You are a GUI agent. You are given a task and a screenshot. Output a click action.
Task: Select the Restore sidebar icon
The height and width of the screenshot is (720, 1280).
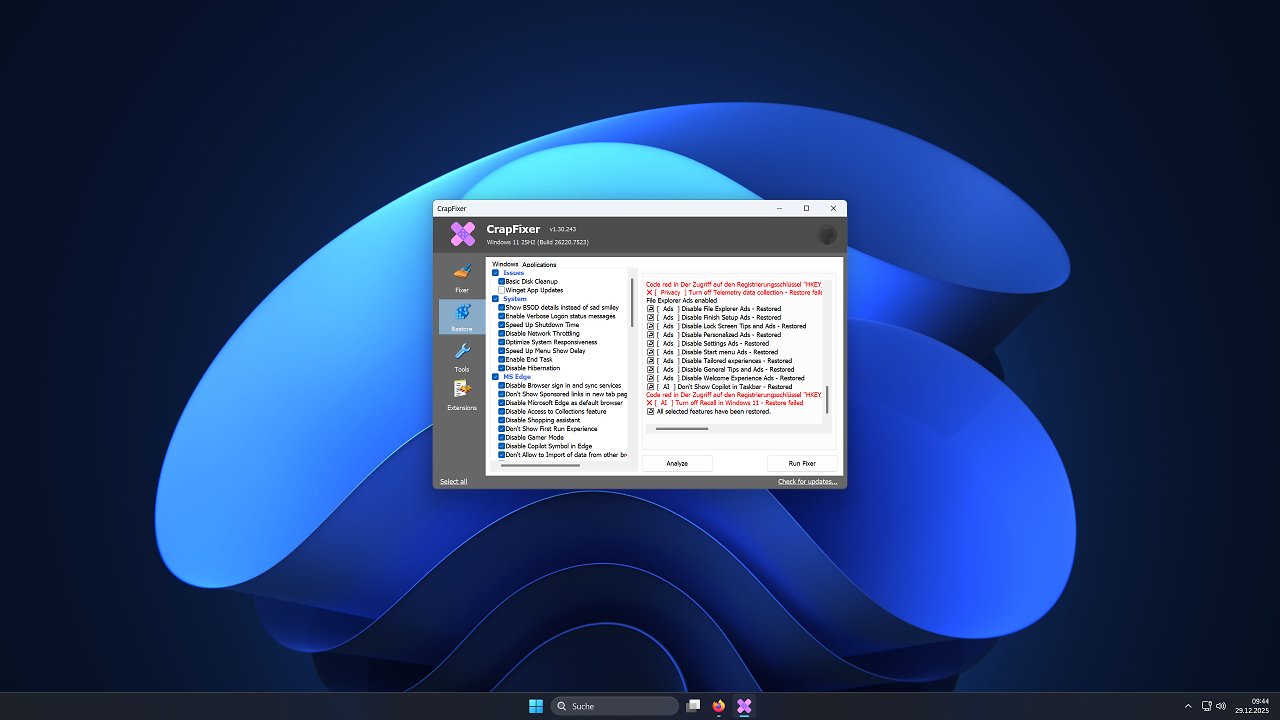[462, 317]
